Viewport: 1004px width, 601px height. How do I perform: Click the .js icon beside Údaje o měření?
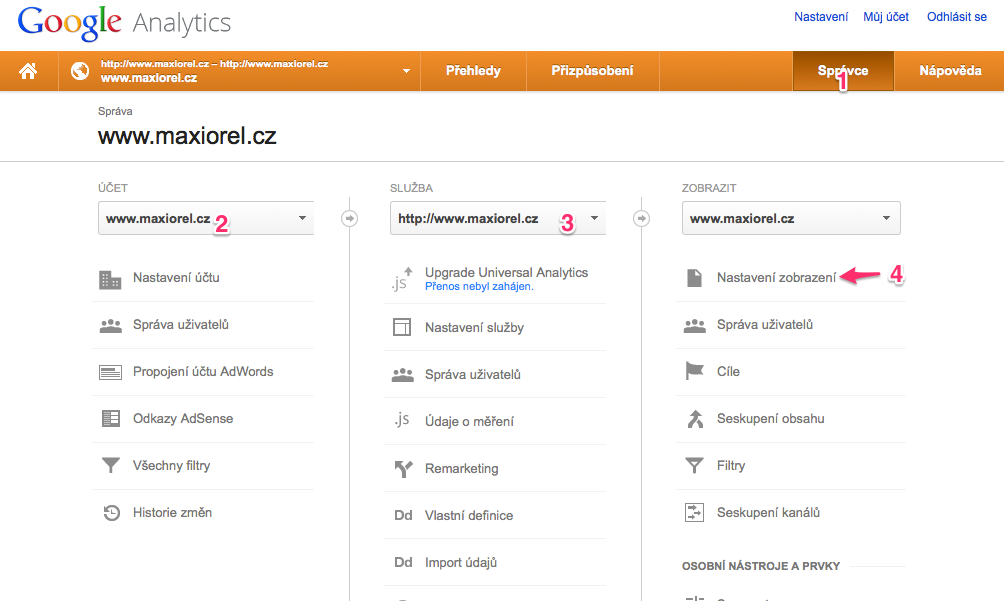401,421
